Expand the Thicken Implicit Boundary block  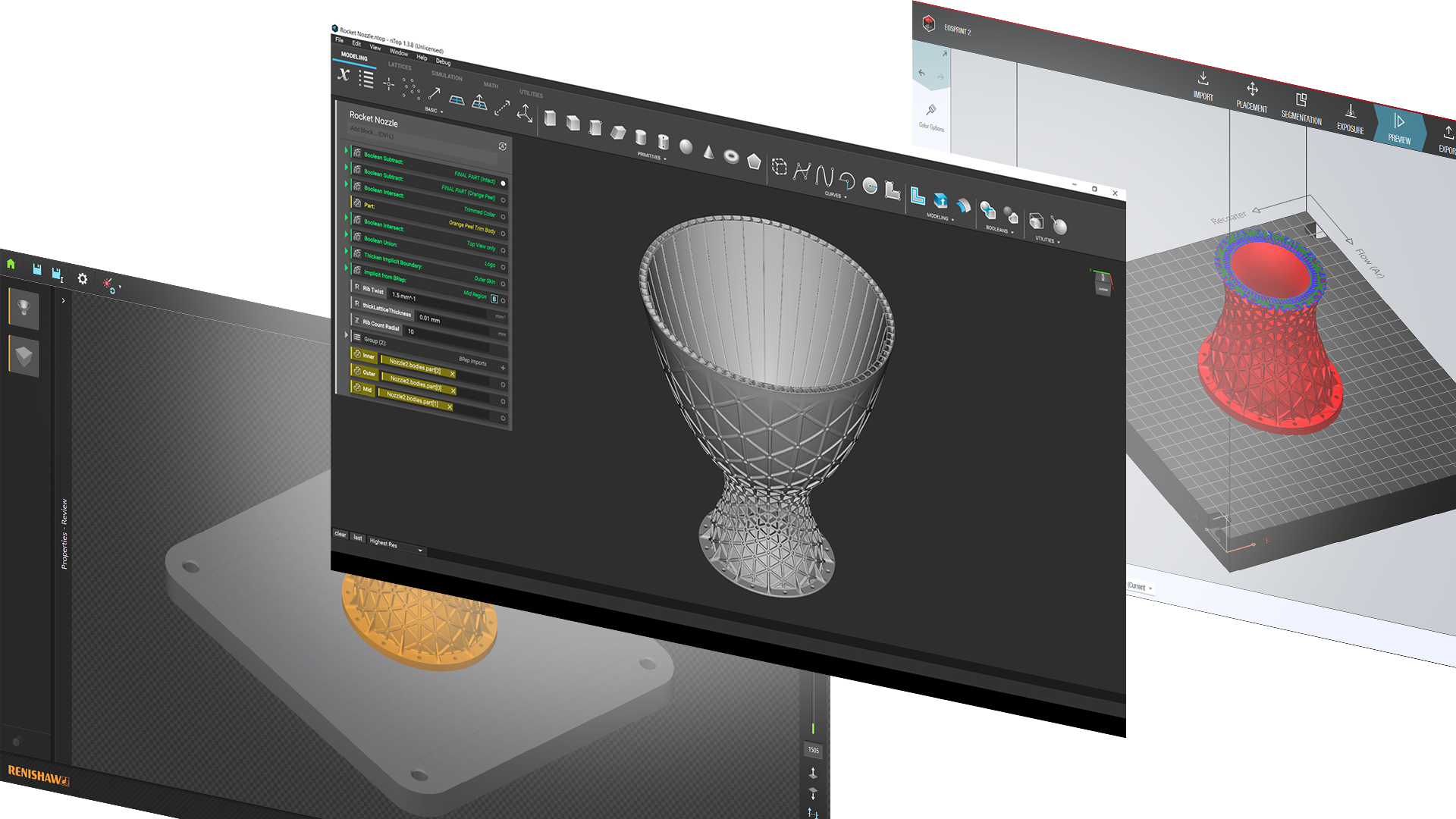[347, 252]
